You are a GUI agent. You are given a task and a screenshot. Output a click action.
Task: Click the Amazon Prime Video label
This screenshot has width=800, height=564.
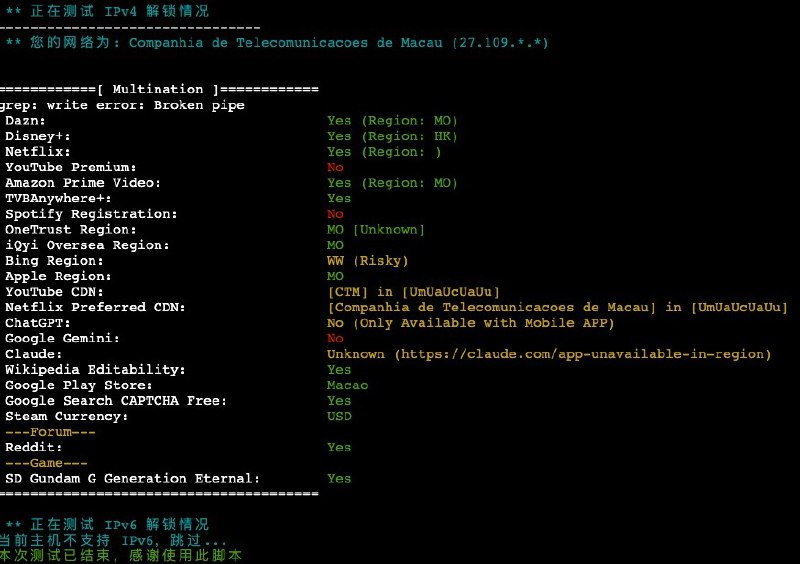point(83,183)
